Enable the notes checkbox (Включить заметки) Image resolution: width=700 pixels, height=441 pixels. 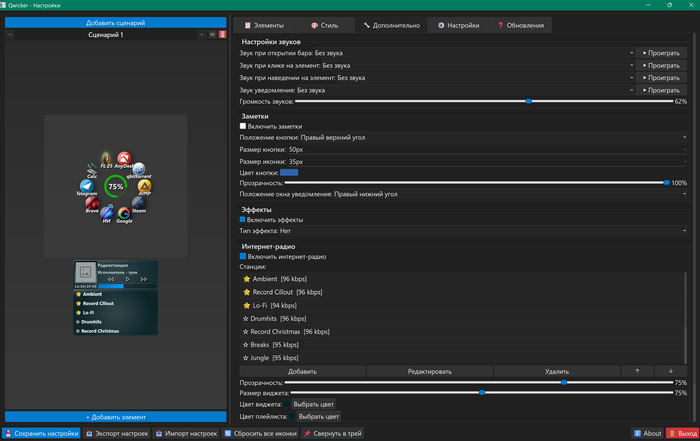coord(243,126)
